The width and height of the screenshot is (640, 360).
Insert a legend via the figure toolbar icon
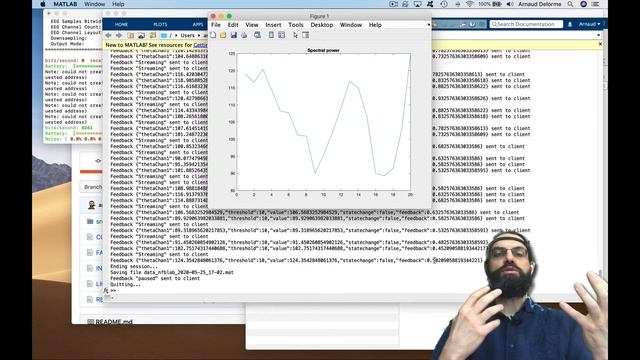281,36
